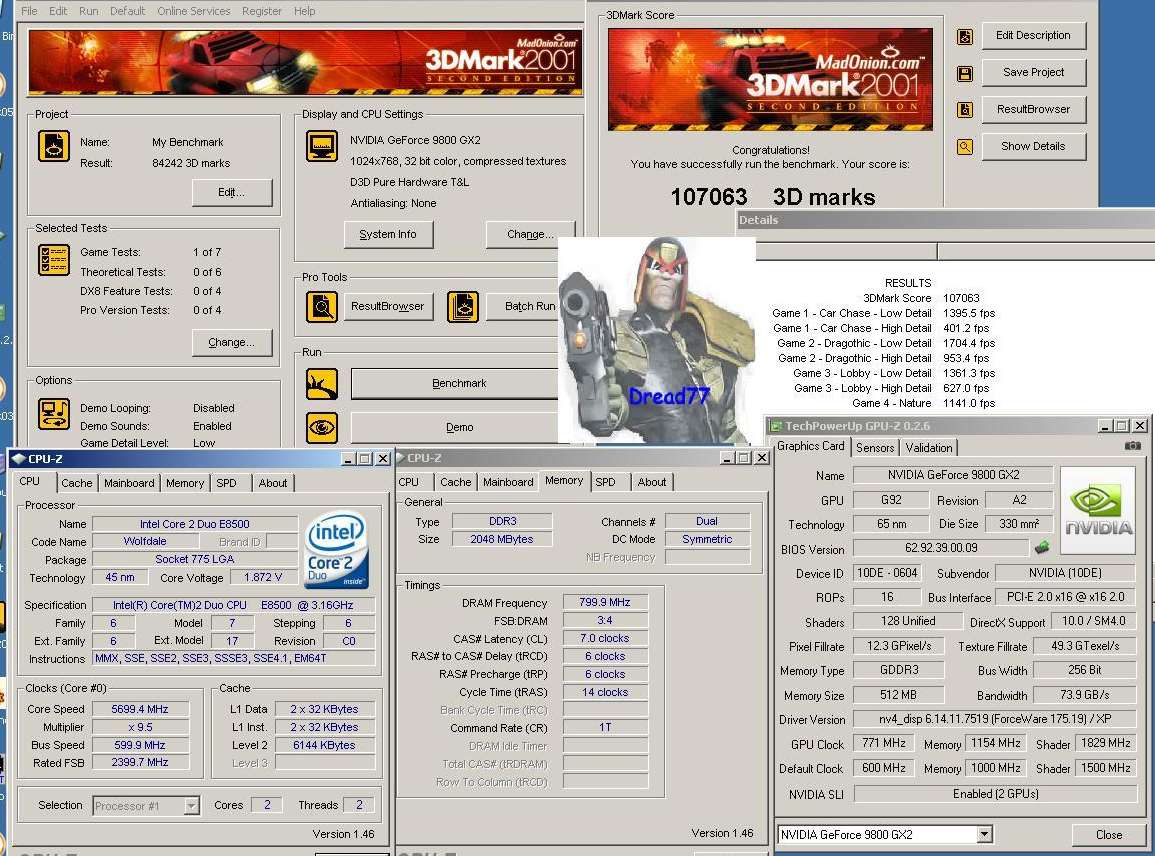
Task: Click the Demo button
Action: (455, 427)
